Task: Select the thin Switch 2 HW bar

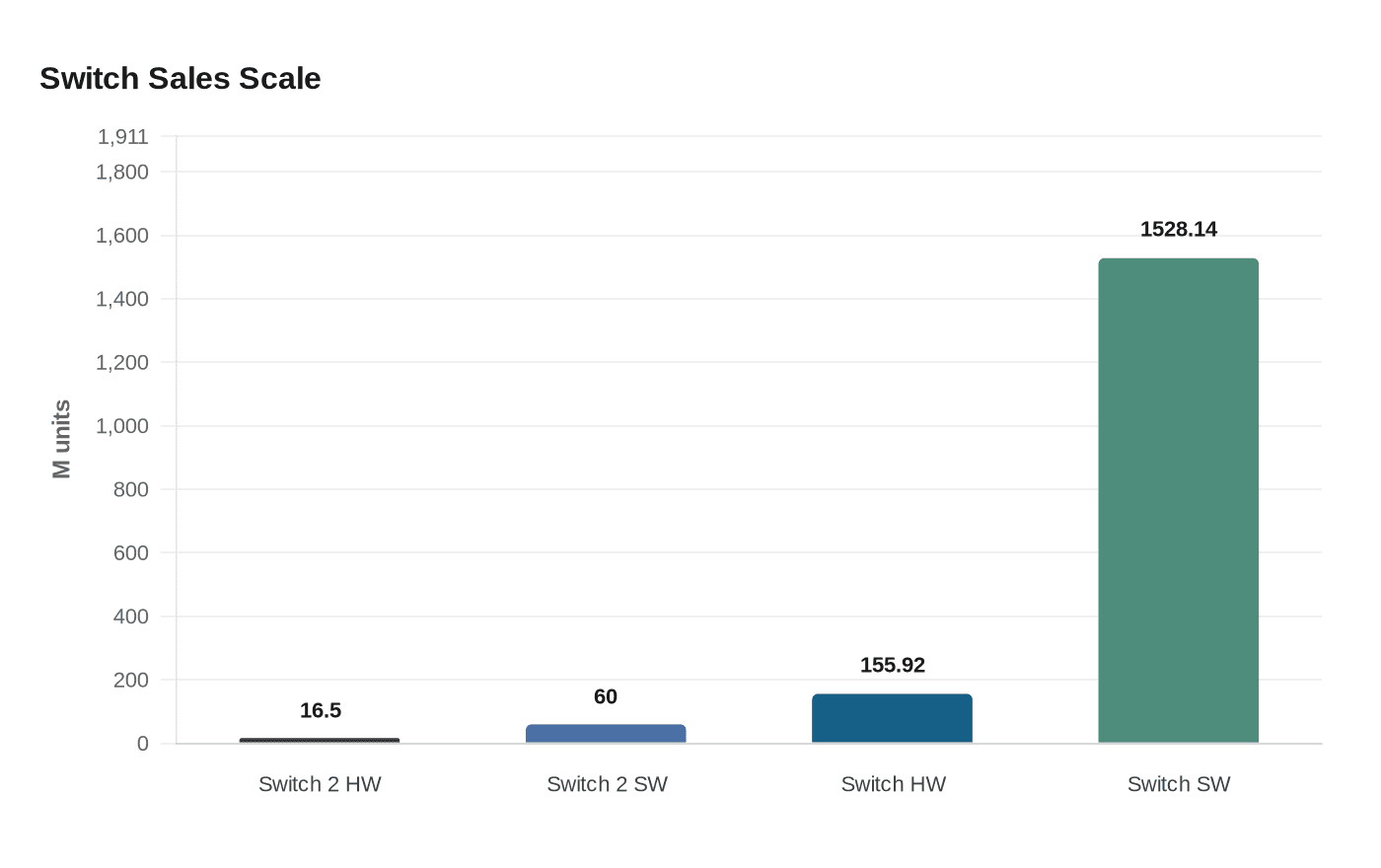Action: [x=320, y=741]
